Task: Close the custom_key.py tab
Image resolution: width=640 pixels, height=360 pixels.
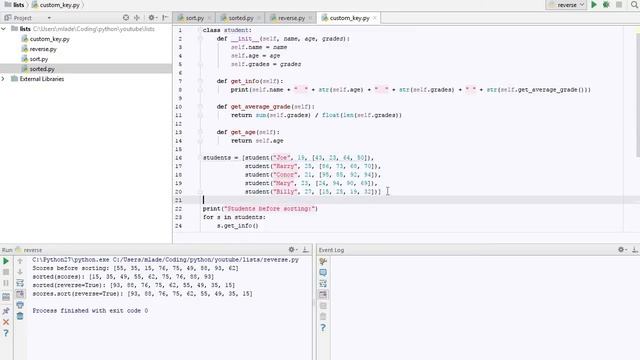Action: 375,18
